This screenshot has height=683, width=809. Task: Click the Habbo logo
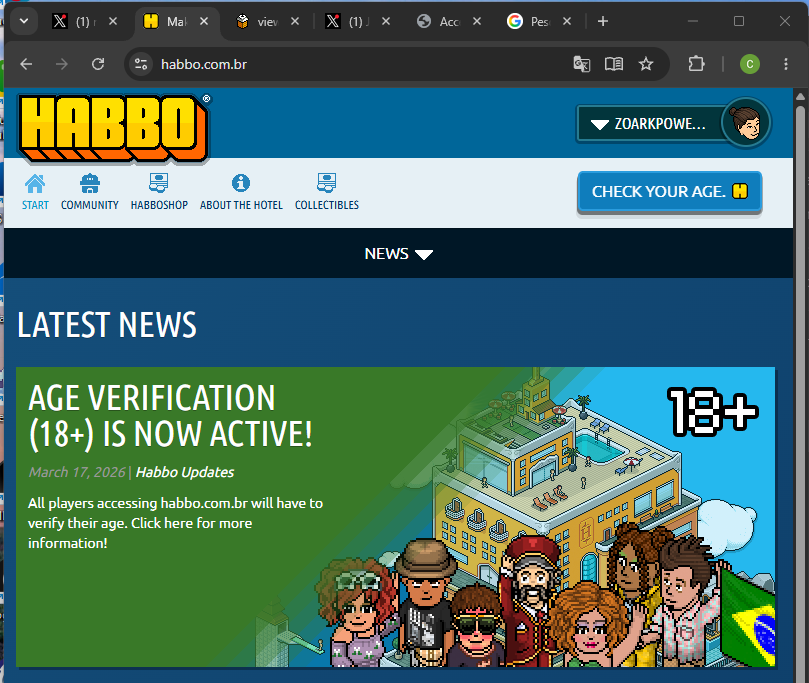coord(114,128)
